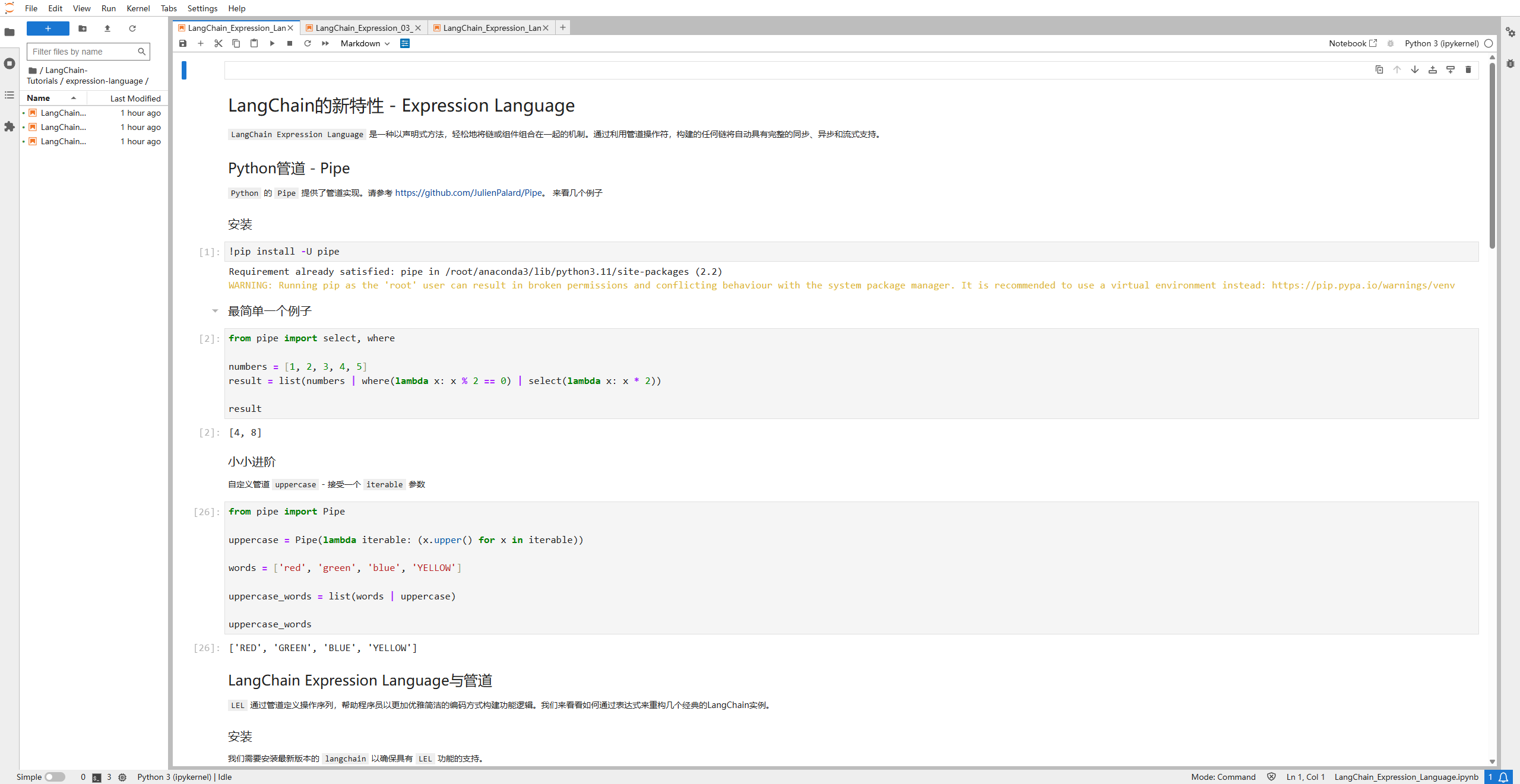Viewport: 1520px width, 784px height.
Task: Move the active cell up
Action: pyautogui.click(x=1397, y=69)
